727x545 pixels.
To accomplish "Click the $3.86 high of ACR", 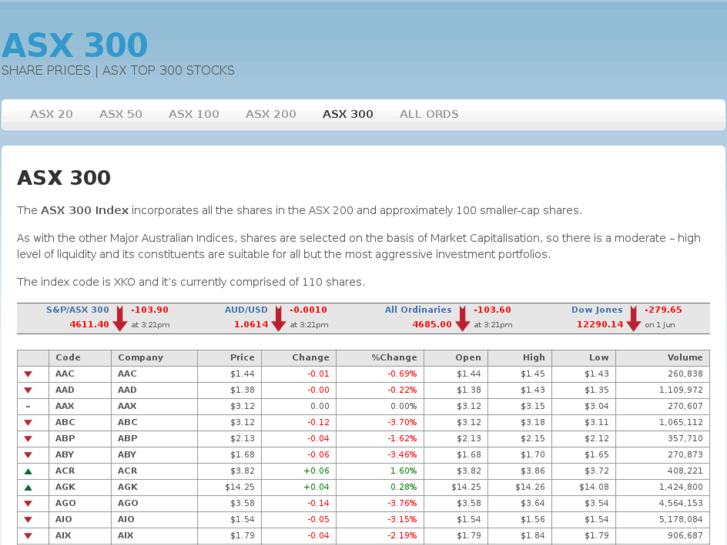I will pos(533,471).
